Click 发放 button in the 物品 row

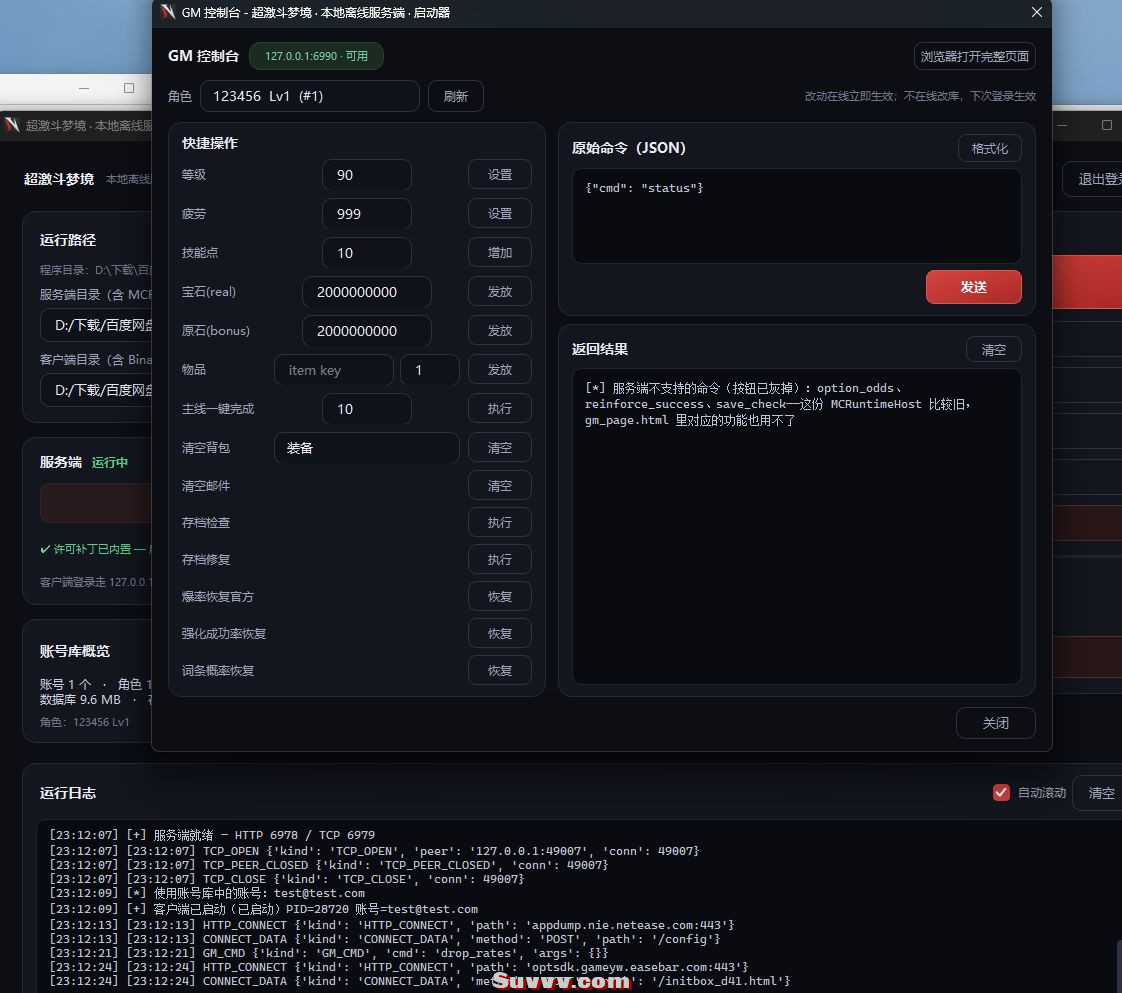(x=499, y=370)
